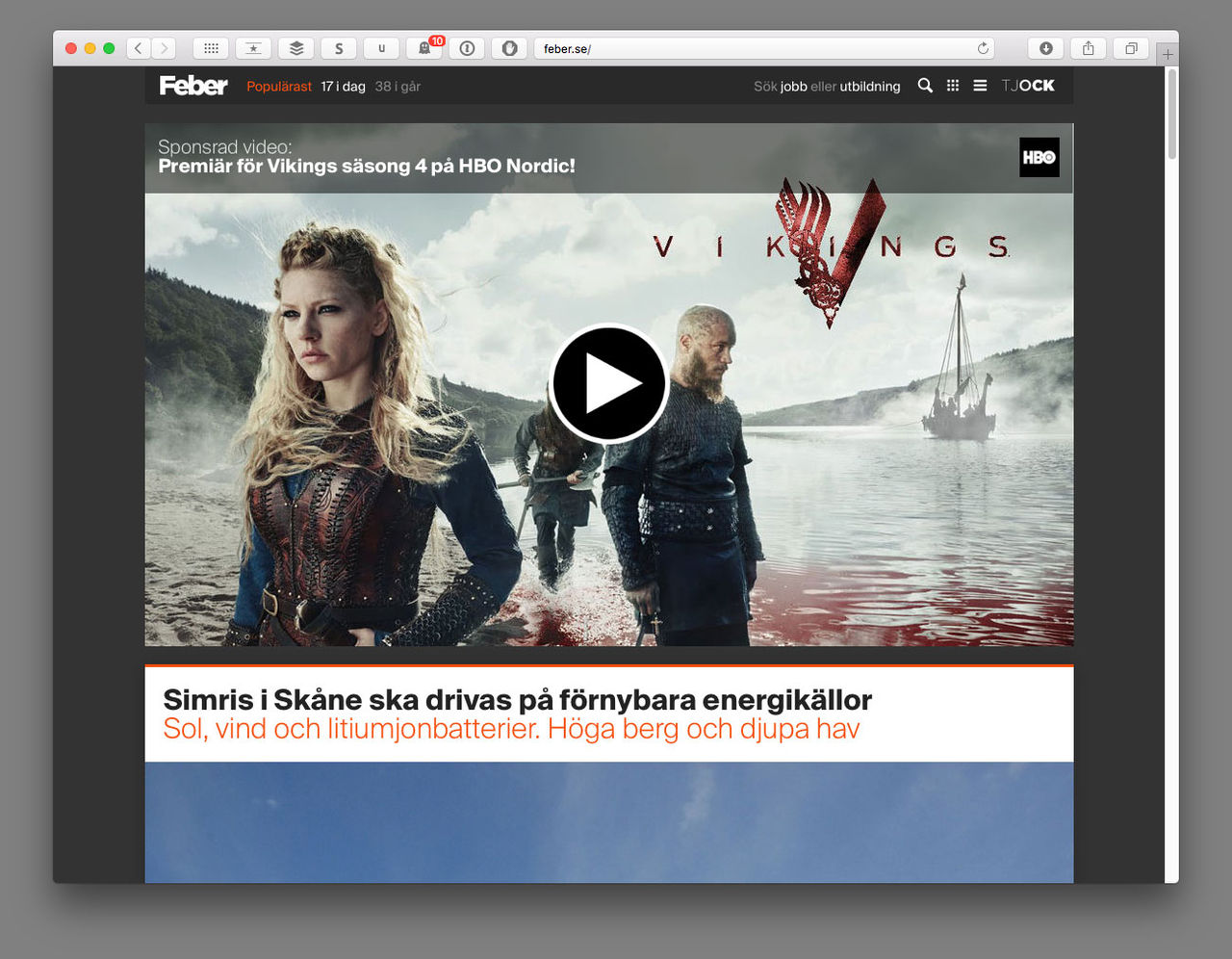1232x959 pixels.
Task: Show Safari downloads
Action: pyautogui.click(x=1046, y=48)
